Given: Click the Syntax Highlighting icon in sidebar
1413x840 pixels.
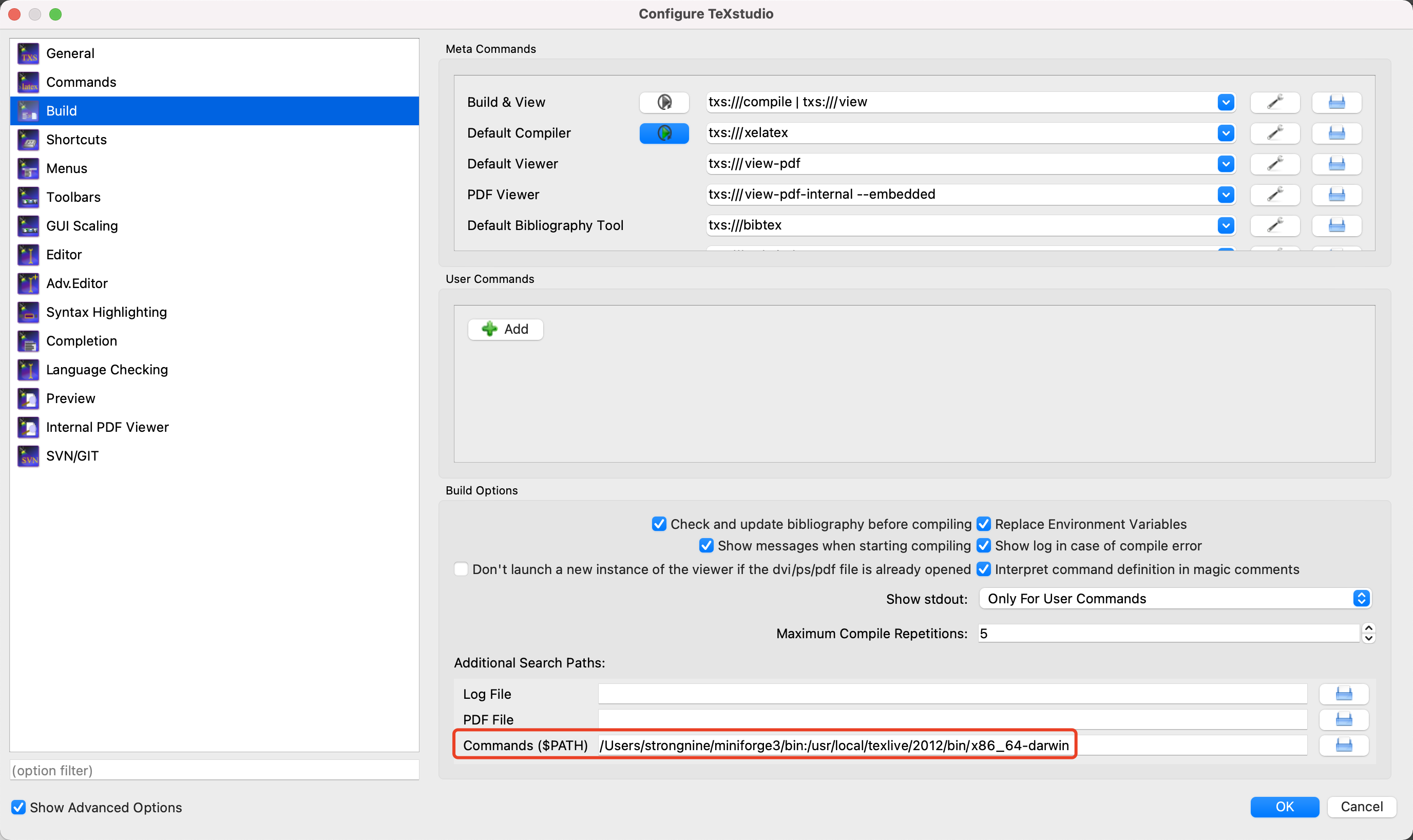Looking at the screenshot, I should 26,312.
